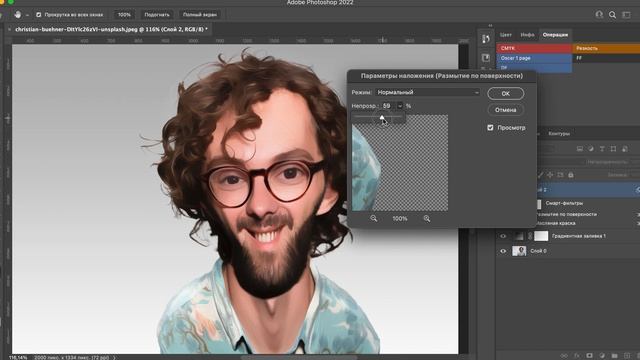Create a new layer icon
The width and height of the screenshot is (640, 360).
[x=627, y=356]
